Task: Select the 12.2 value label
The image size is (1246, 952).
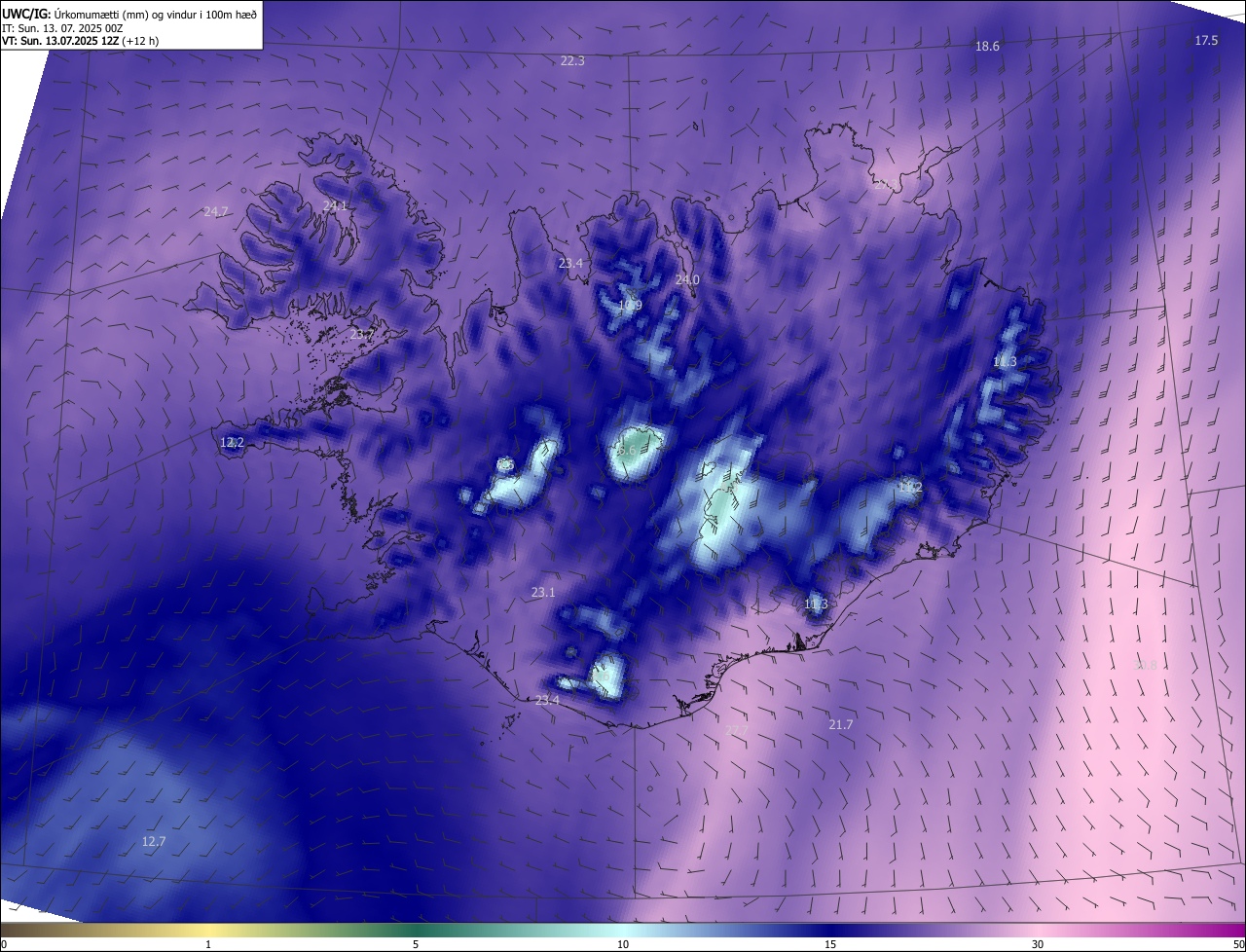Action: (x=232, y=443)
